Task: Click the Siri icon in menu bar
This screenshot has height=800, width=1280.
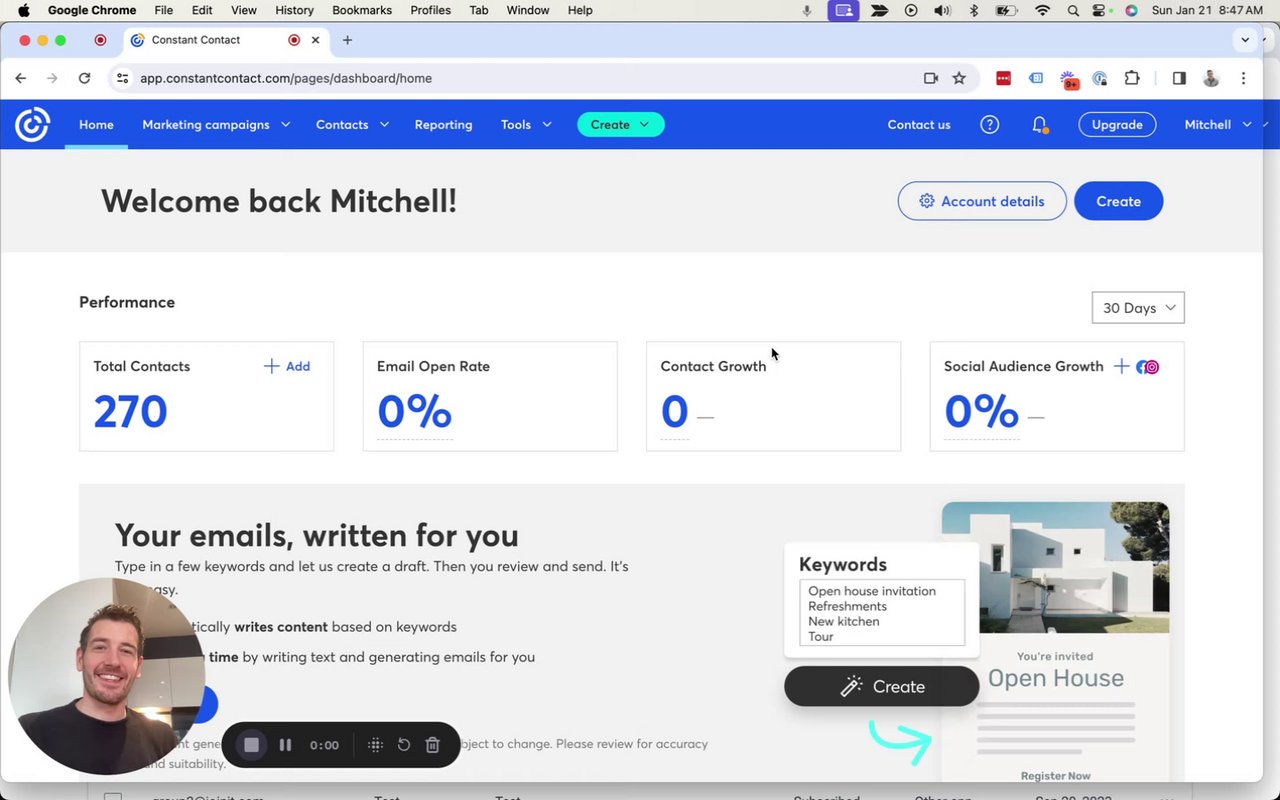Action: (x=1131, y=10)
